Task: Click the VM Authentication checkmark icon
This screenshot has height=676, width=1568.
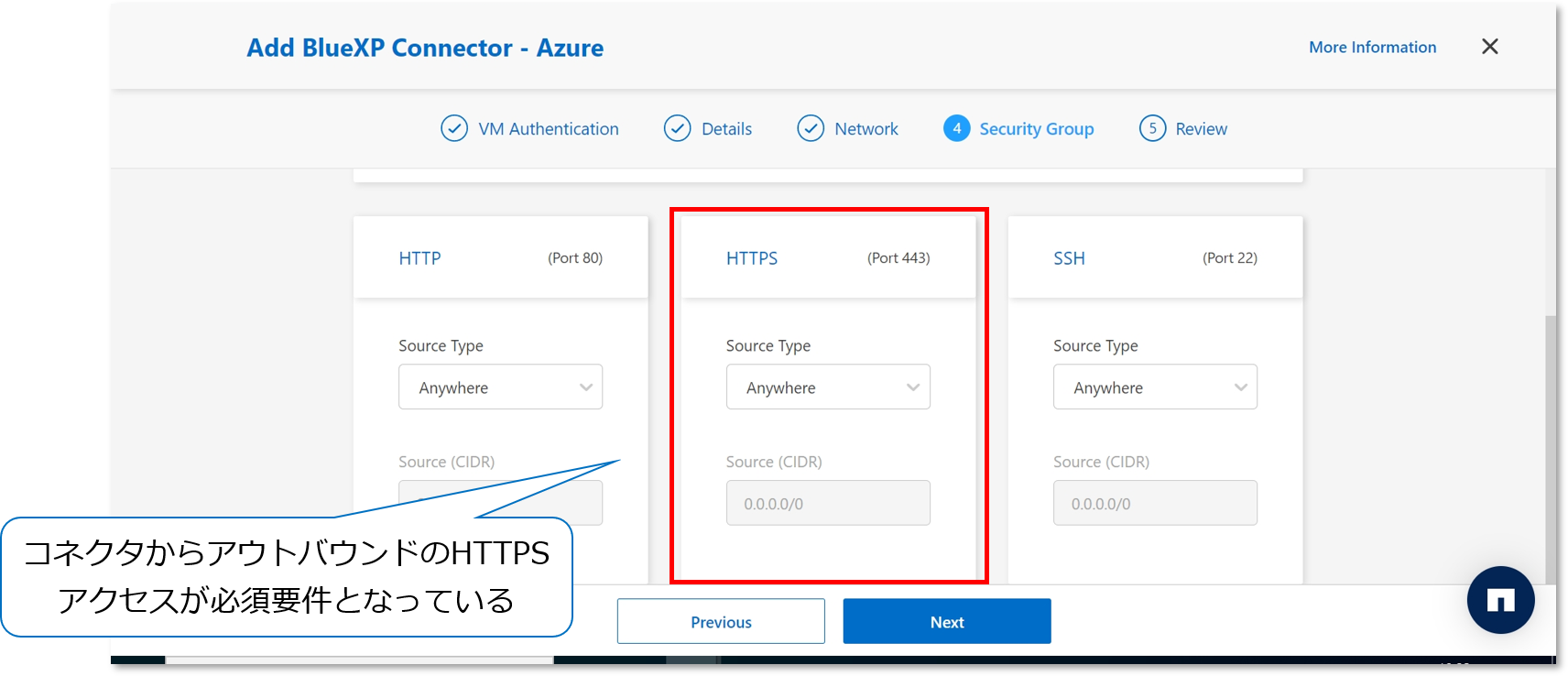Action: [x=454, y=128]
